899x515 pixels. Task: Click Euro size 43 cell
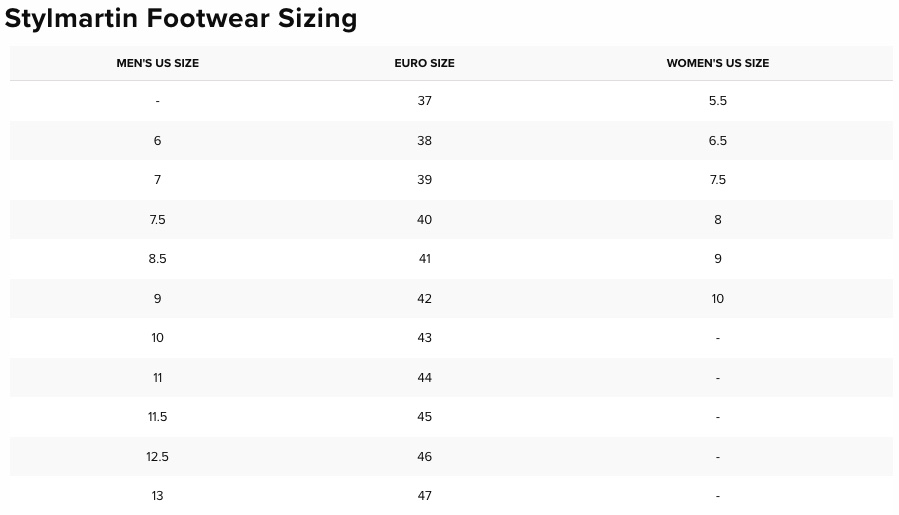pos(424,338)
